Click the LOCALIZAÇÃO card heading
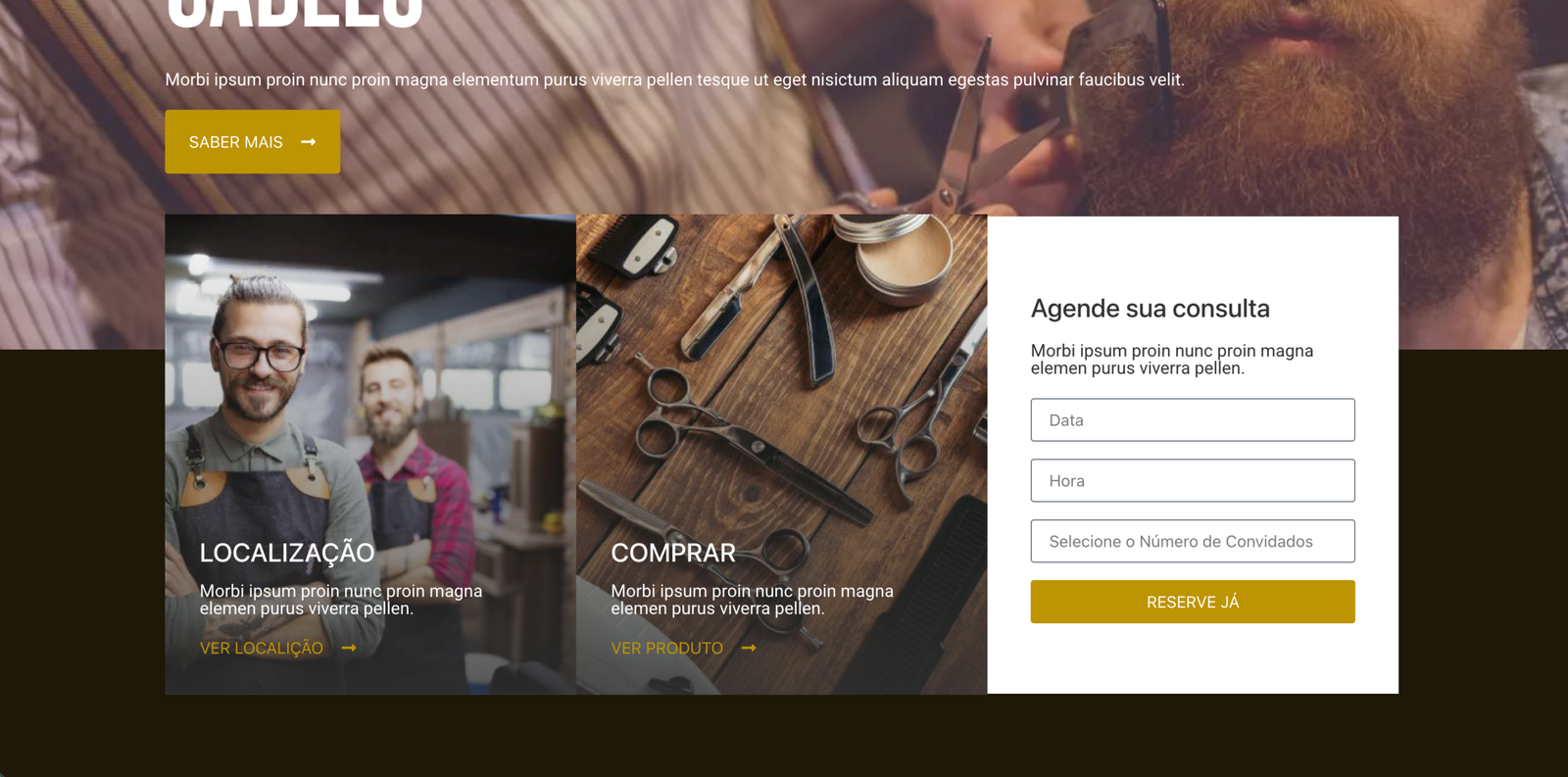This screenshot has width=1568, height=777. 287,553
